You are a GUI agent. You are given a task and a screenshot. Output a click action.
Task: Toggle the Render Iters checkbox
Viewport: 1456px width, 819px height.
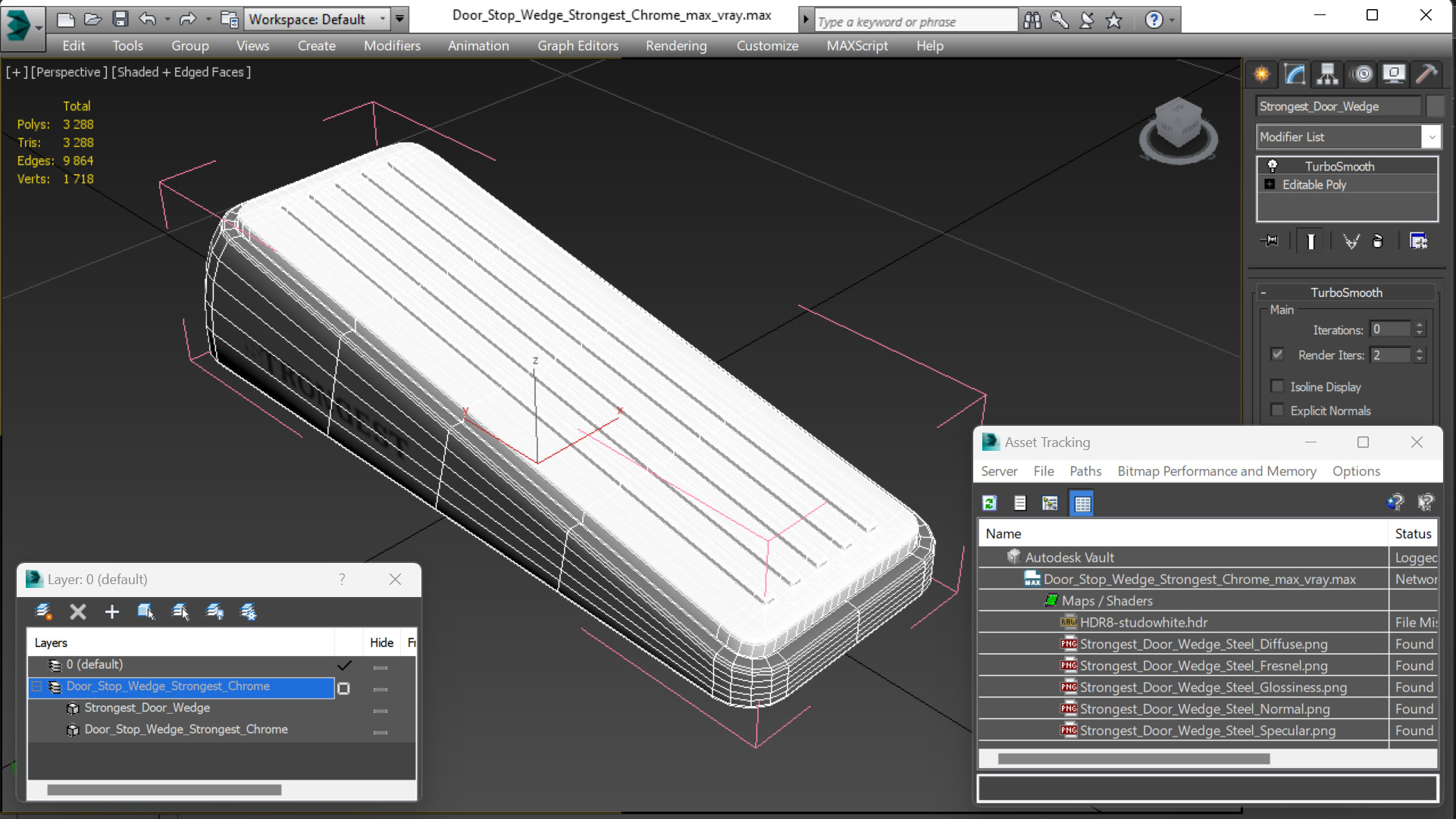tap(1277, 355)
